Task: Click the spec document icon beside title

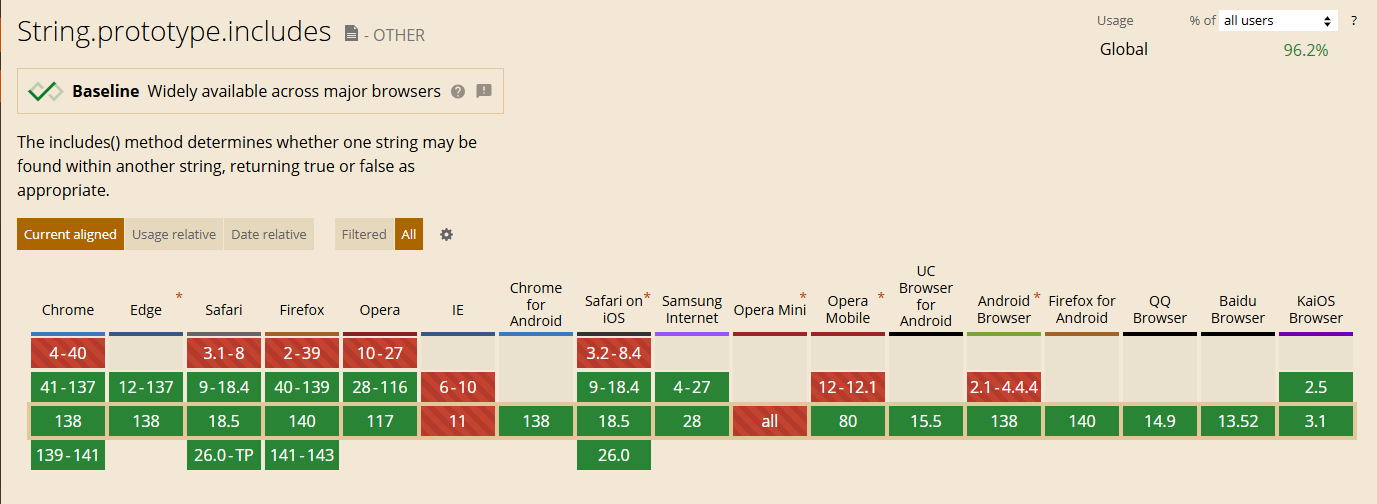Action: tap(351, 34)
